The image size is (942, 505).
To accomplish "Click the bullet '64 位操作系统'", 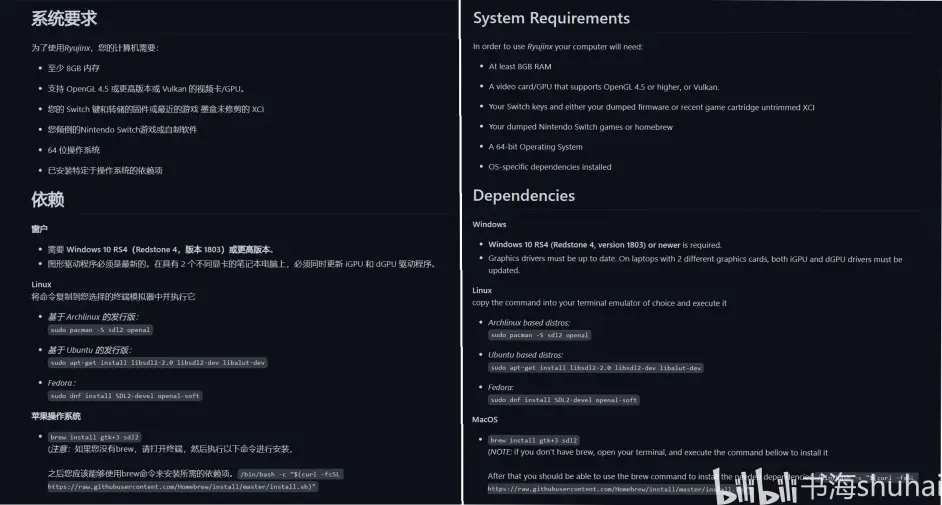I will point(74,150).
